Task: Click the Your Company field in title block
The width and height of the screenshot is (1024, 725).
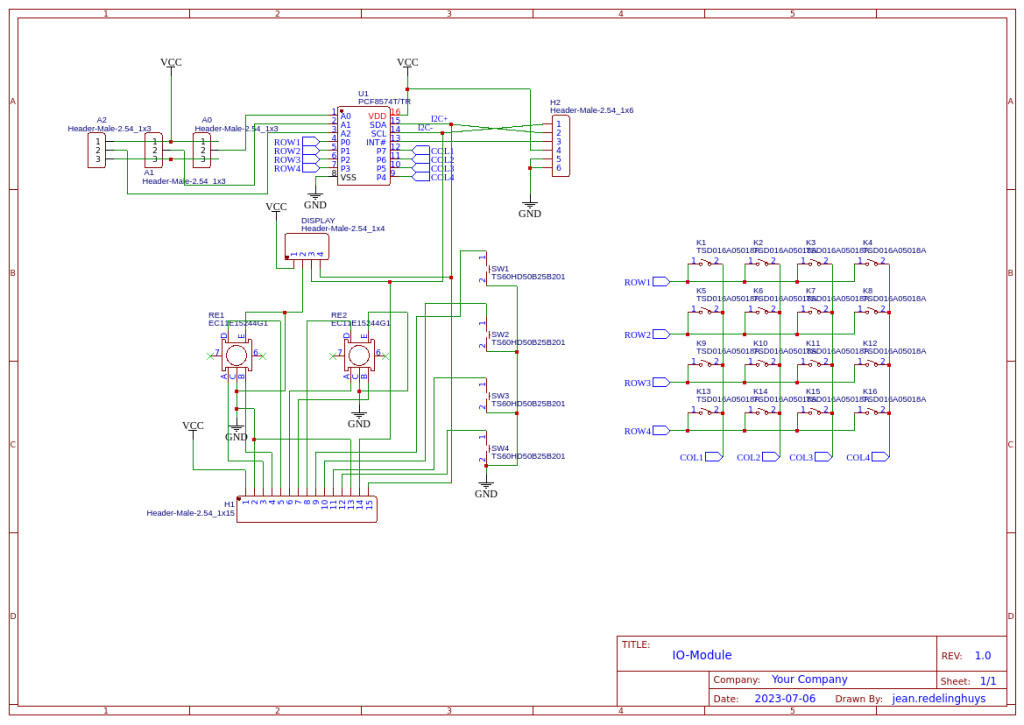Action: 809,680
